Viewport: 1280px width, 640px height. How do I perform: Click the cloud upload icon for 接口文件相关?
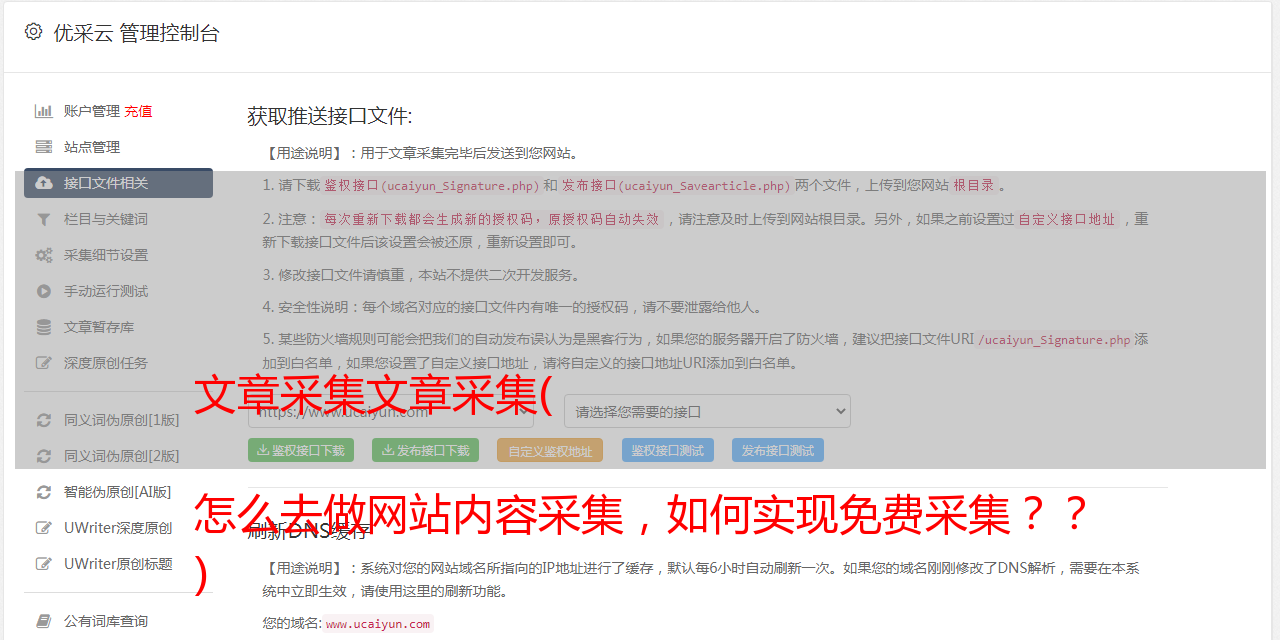[44, 183]
